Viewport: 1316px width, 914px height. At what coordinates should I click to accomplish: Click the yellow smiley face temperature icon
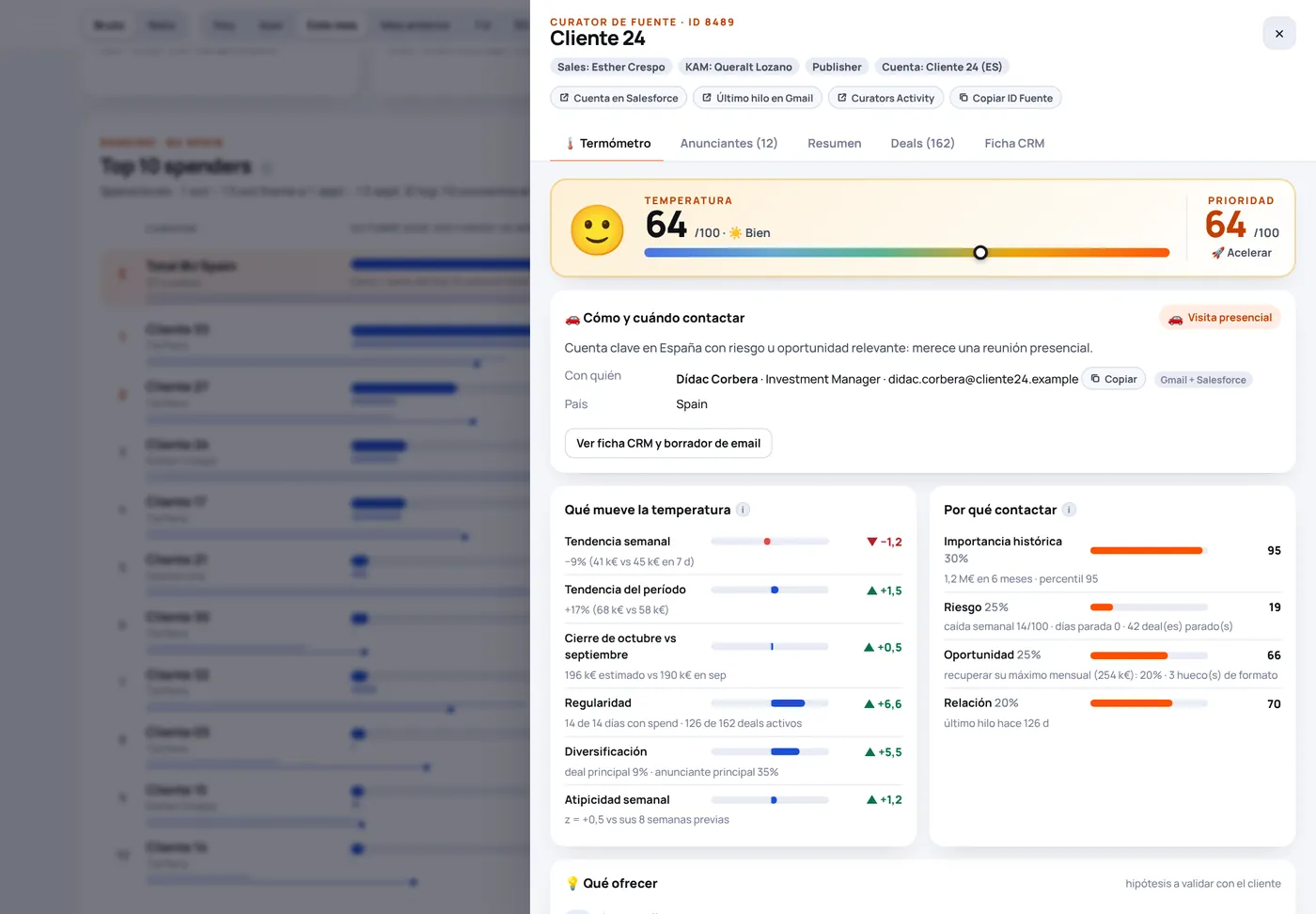pyautogui.click(x=597, y=229)
